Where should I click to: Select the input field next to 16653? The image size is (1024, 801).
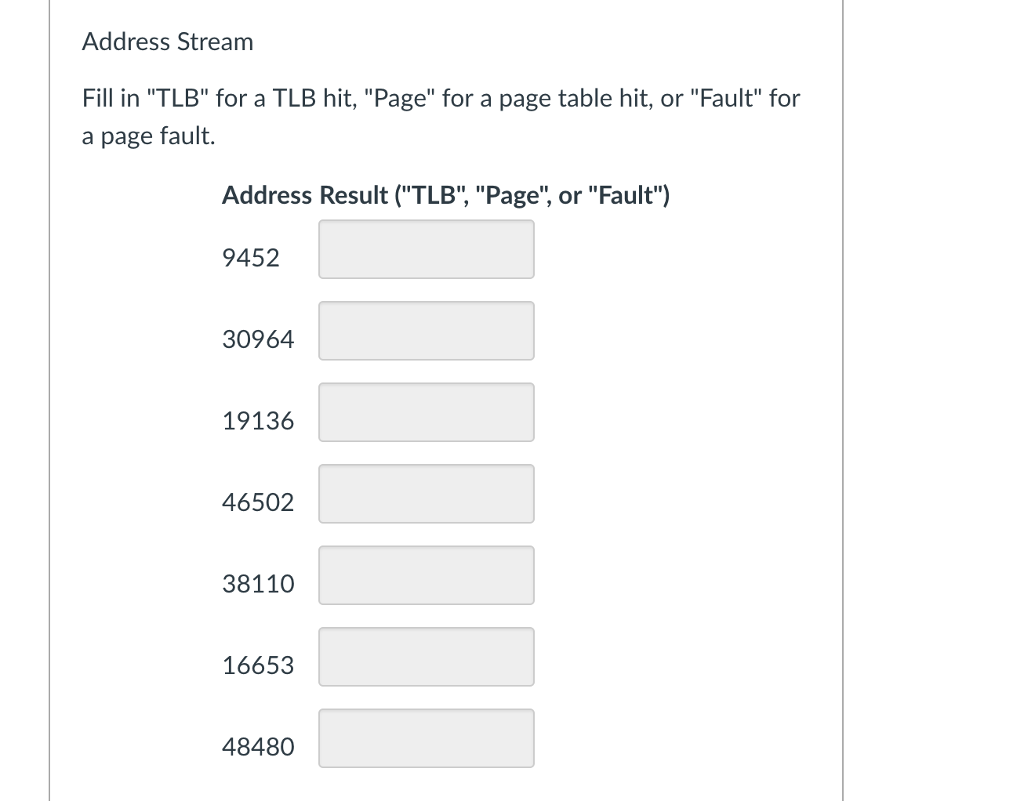pyautogui.click(x=426, y=657)
